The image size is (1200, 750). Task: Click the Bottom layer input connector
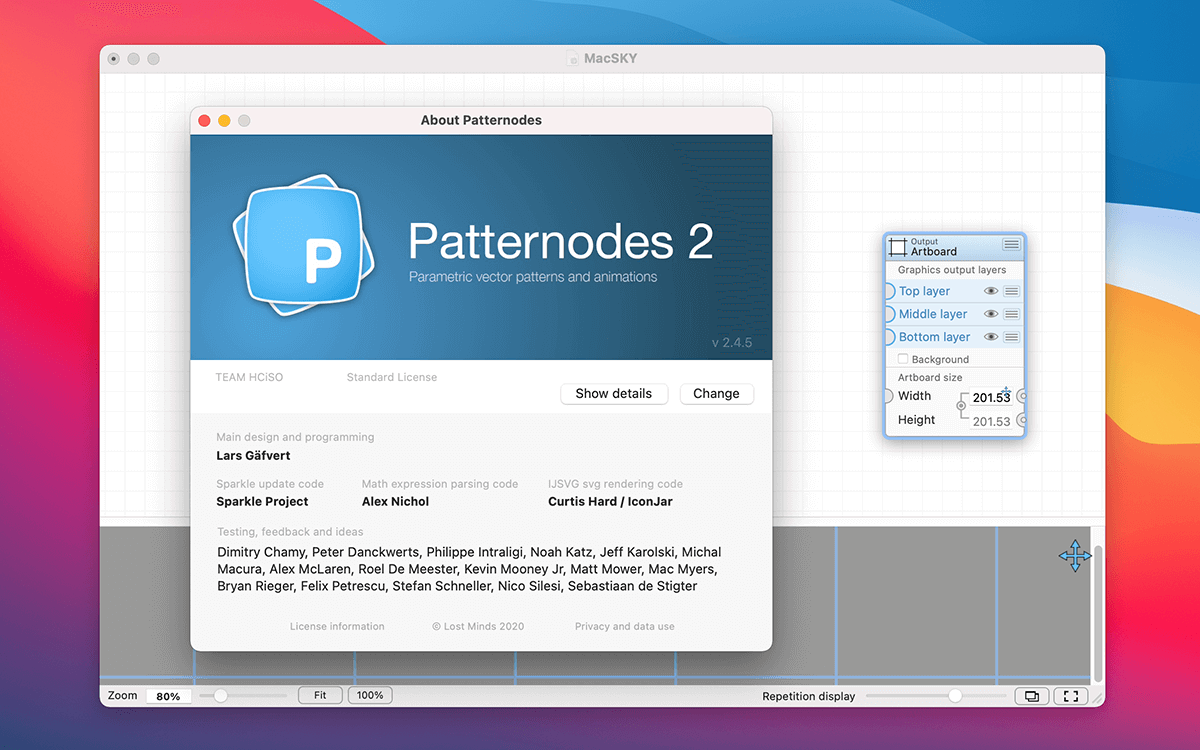click(888, 337)
